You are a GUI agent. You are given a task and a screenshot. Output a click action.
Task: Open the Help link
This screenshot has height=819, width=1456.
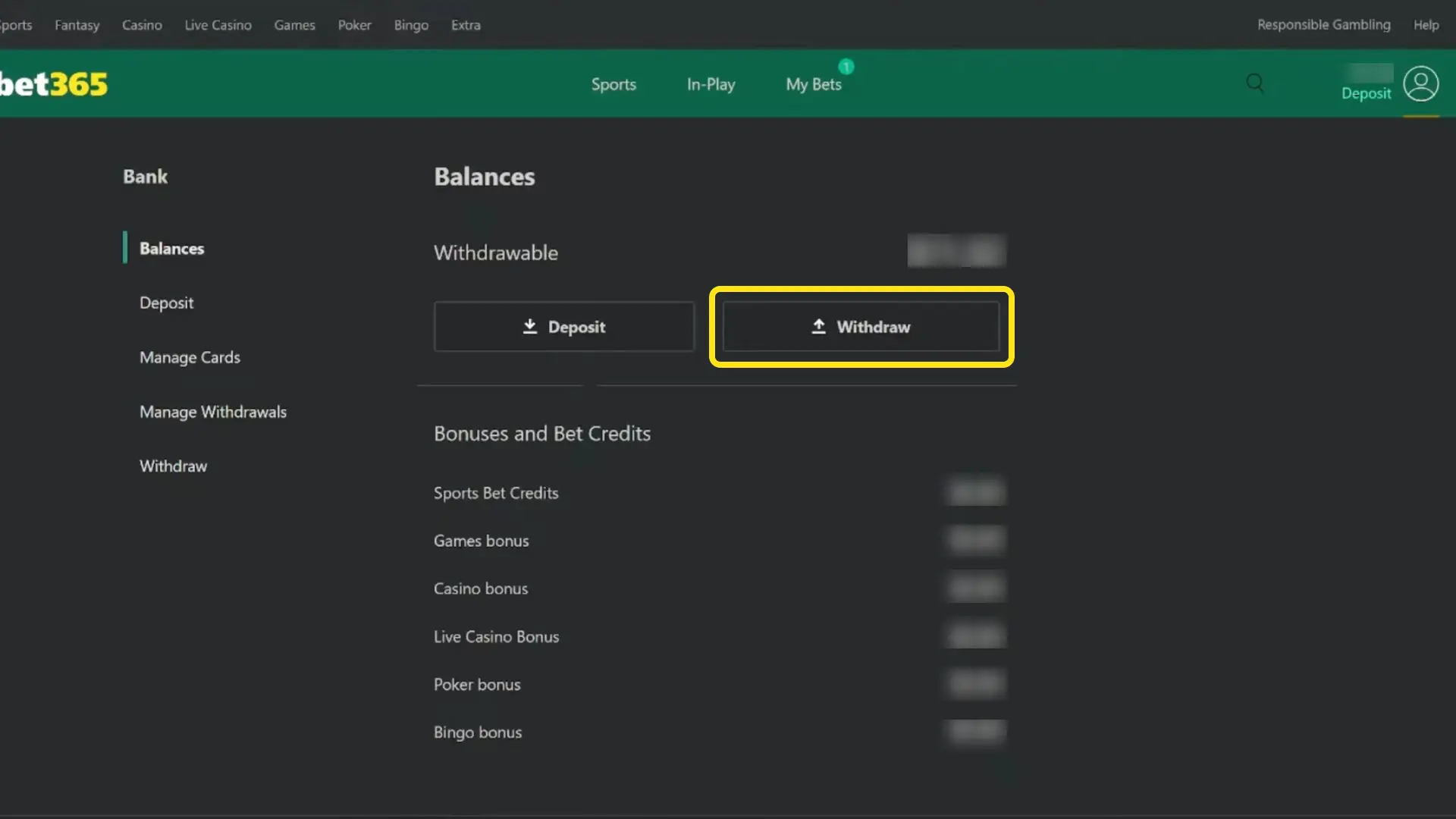[x=1426, y=25]
